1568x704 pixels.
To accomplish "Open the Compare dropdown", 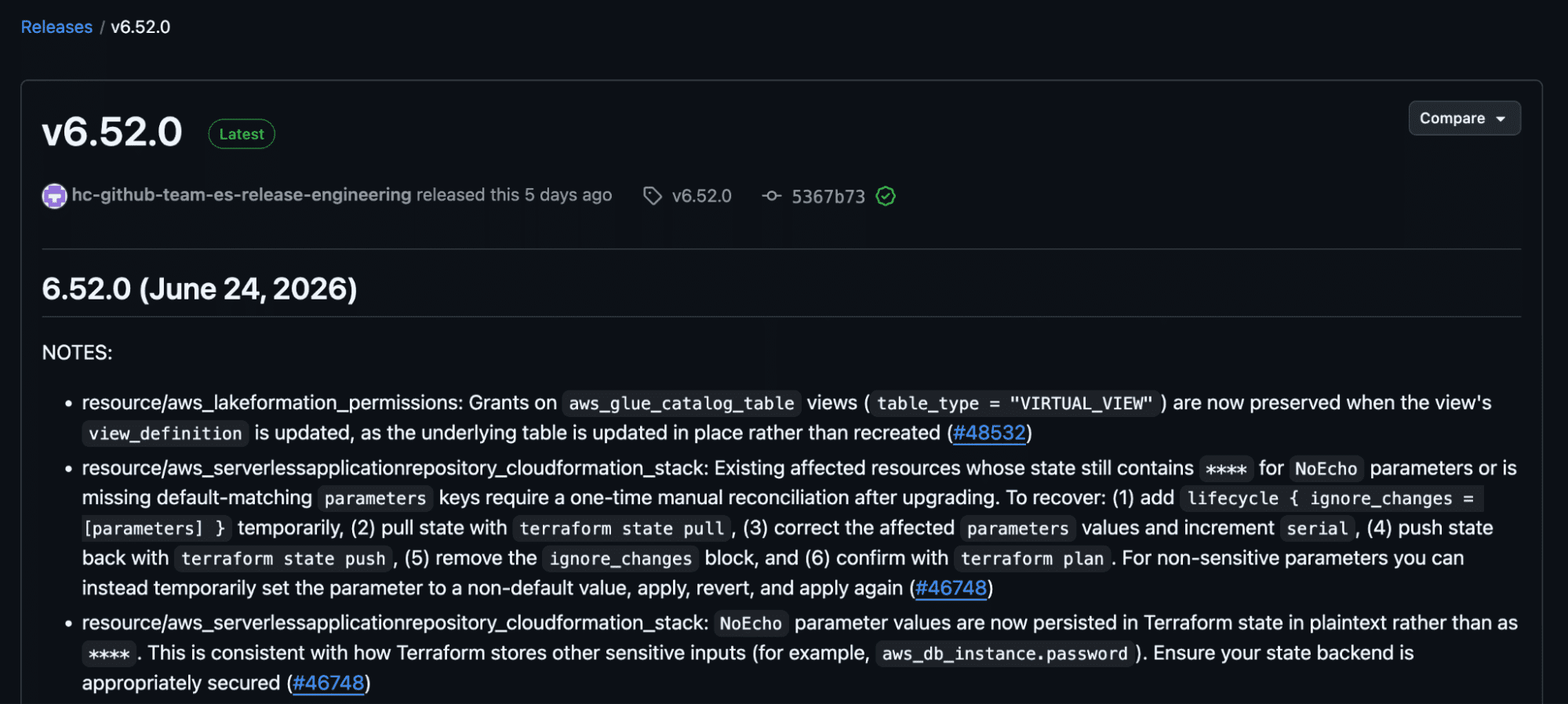I will click(1464, 118).
